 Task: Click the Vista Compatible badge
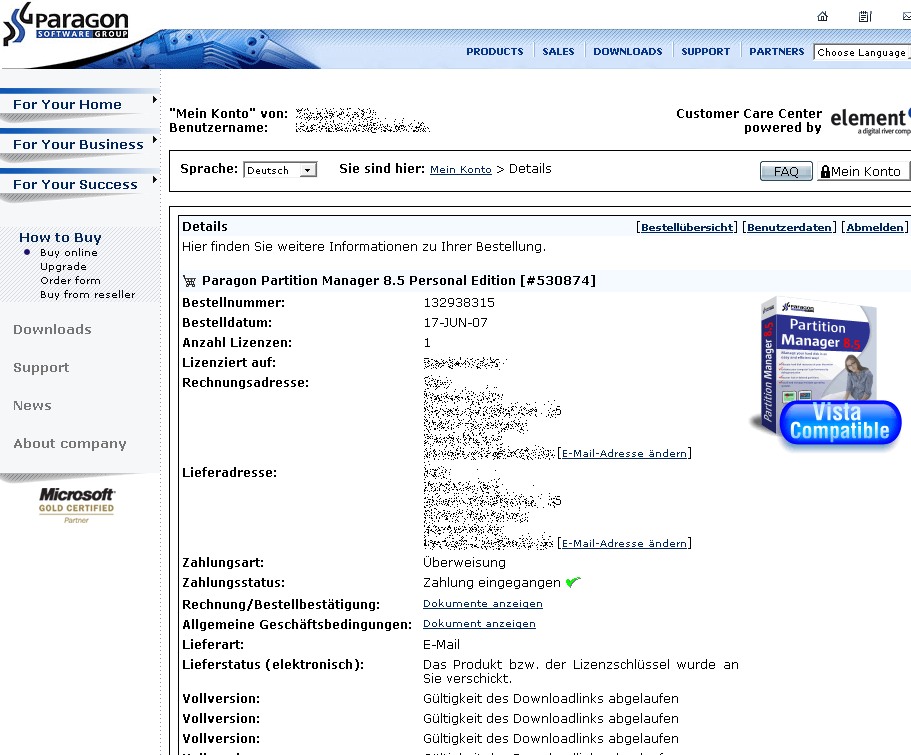pyautogui.click(x=840, y=423)
